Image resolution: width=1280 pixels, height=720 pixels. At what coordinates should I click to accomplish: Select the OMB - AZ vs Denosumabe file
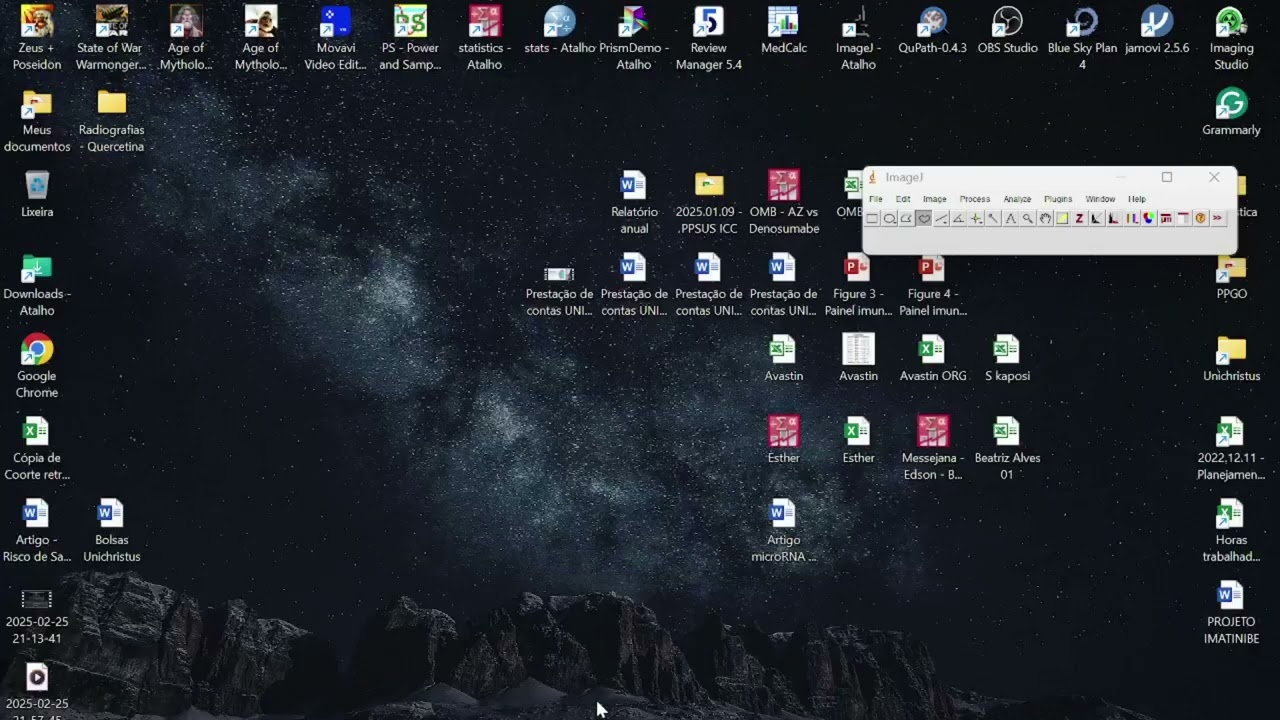[784, 202]
